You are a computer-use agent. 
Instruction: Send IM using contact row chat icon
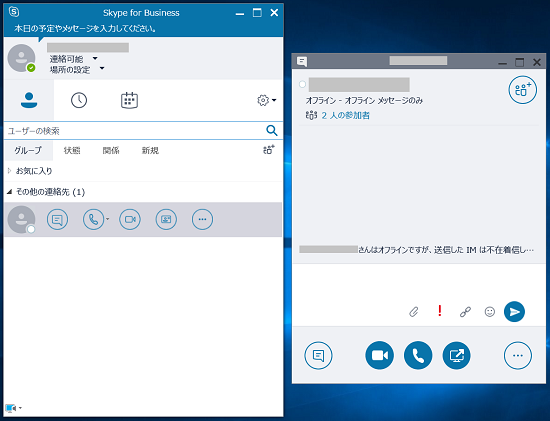[x=57, y=220]
